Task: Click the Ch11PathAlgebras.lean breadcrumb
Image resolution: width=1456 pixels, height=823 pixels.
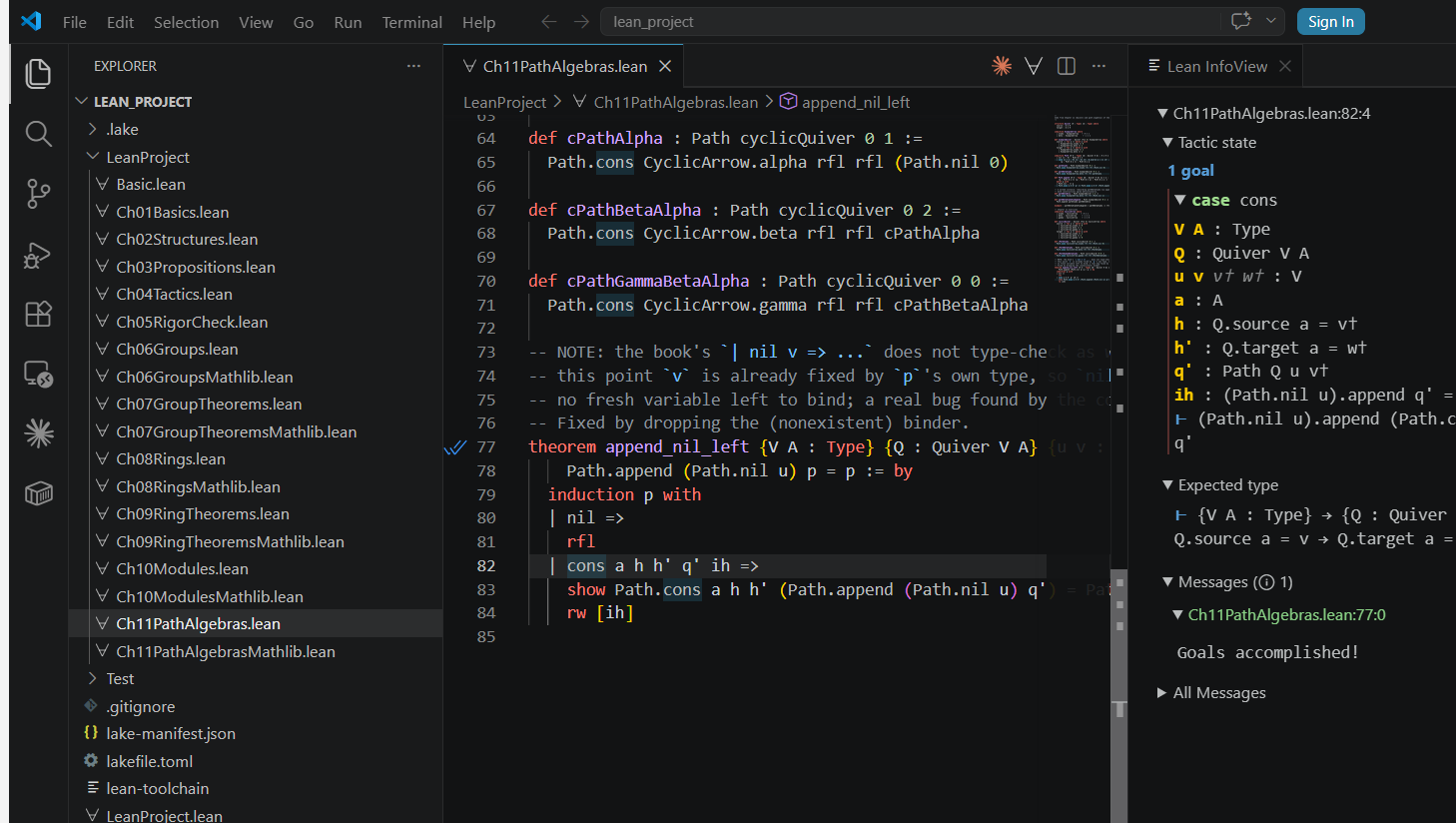Action: 676,102
